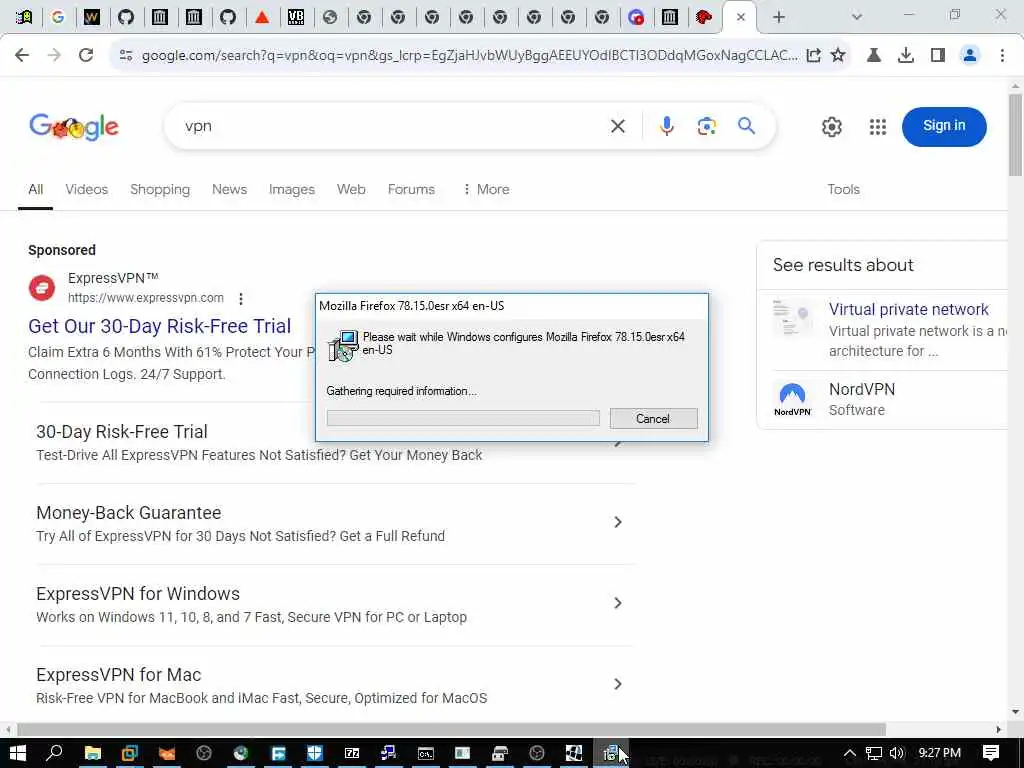Open Virtual private network result

coord(908,310)
